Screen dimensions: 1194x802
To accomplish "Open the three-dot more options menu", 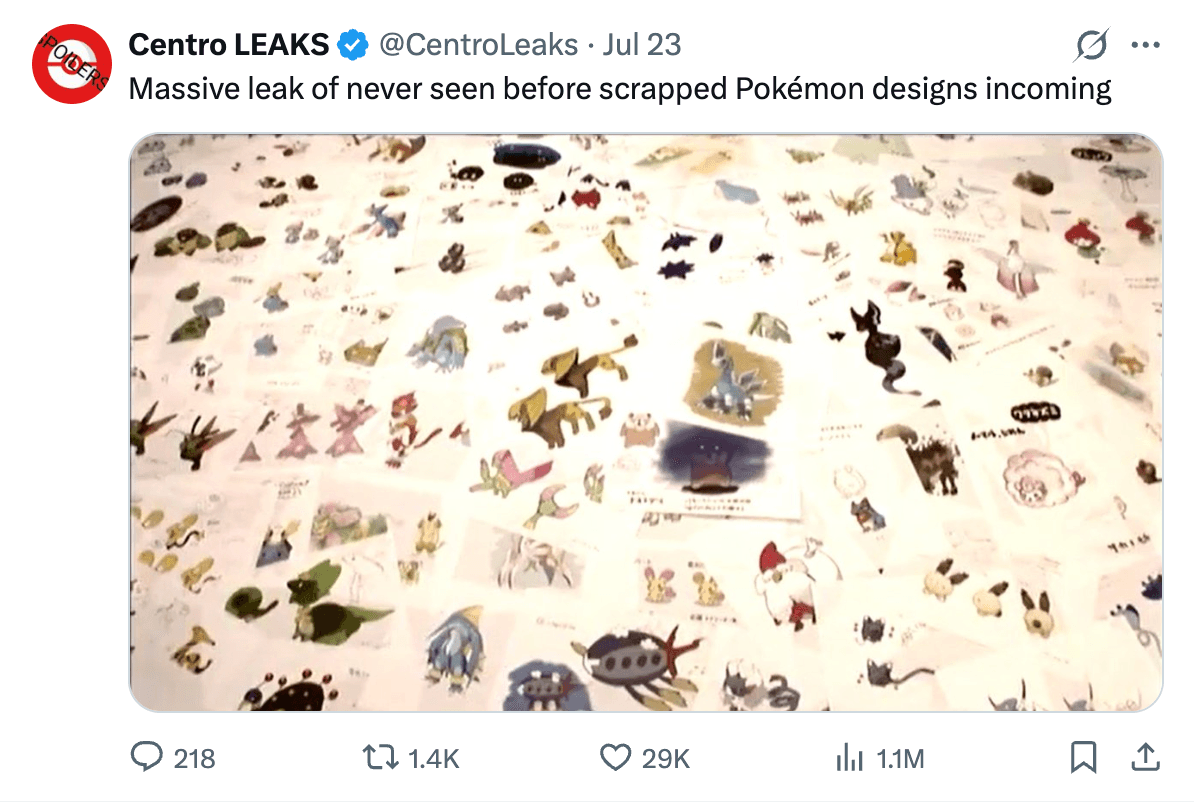I will (x=1145, y=45).
